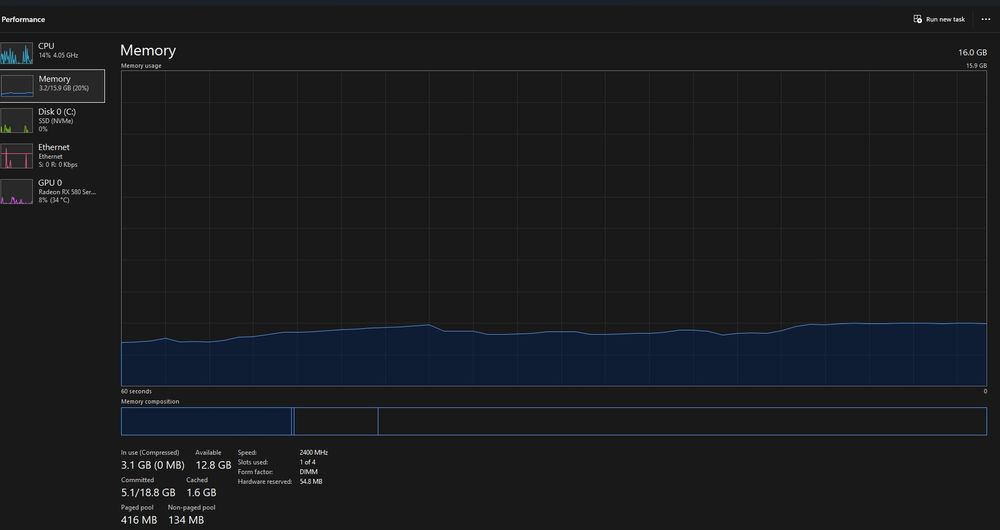Click the 15.9 GB graph scale label
The height and width of the screenshot is (530, 1000).
(976, 66)
